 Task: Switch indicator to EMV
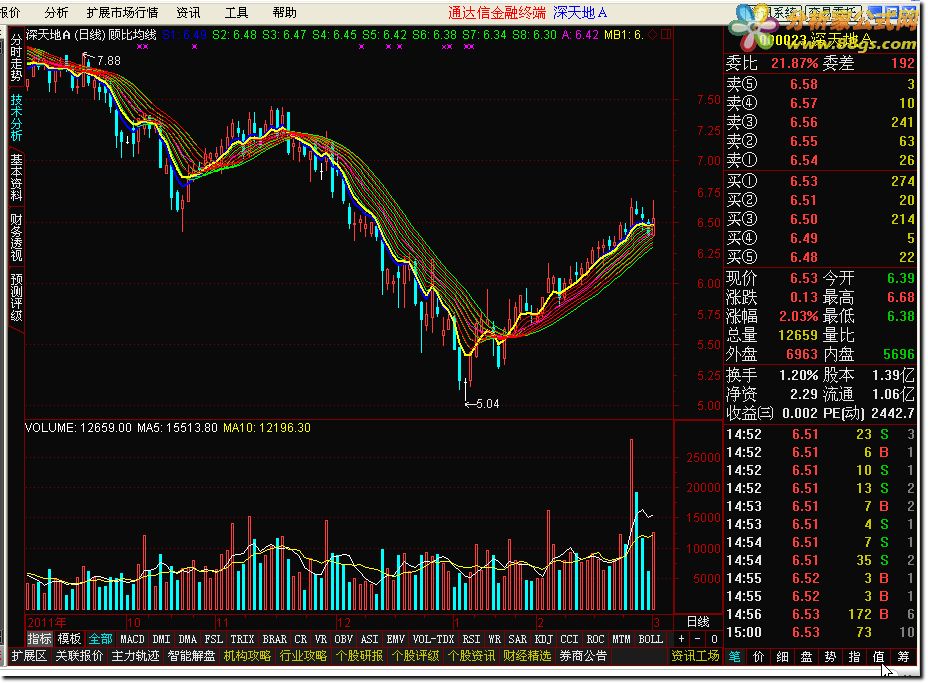tap(395, 639)
